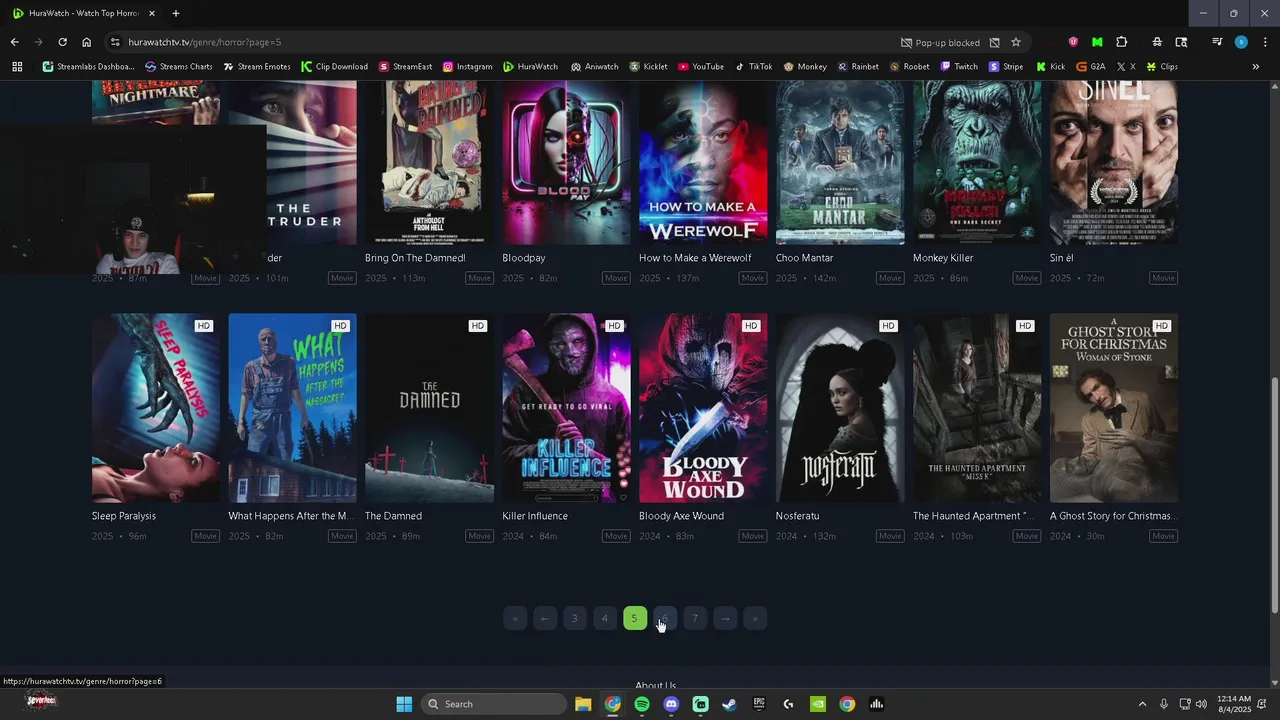Open the Extensions puzzle icon

pyautogui.click(x=1121, y=42)
